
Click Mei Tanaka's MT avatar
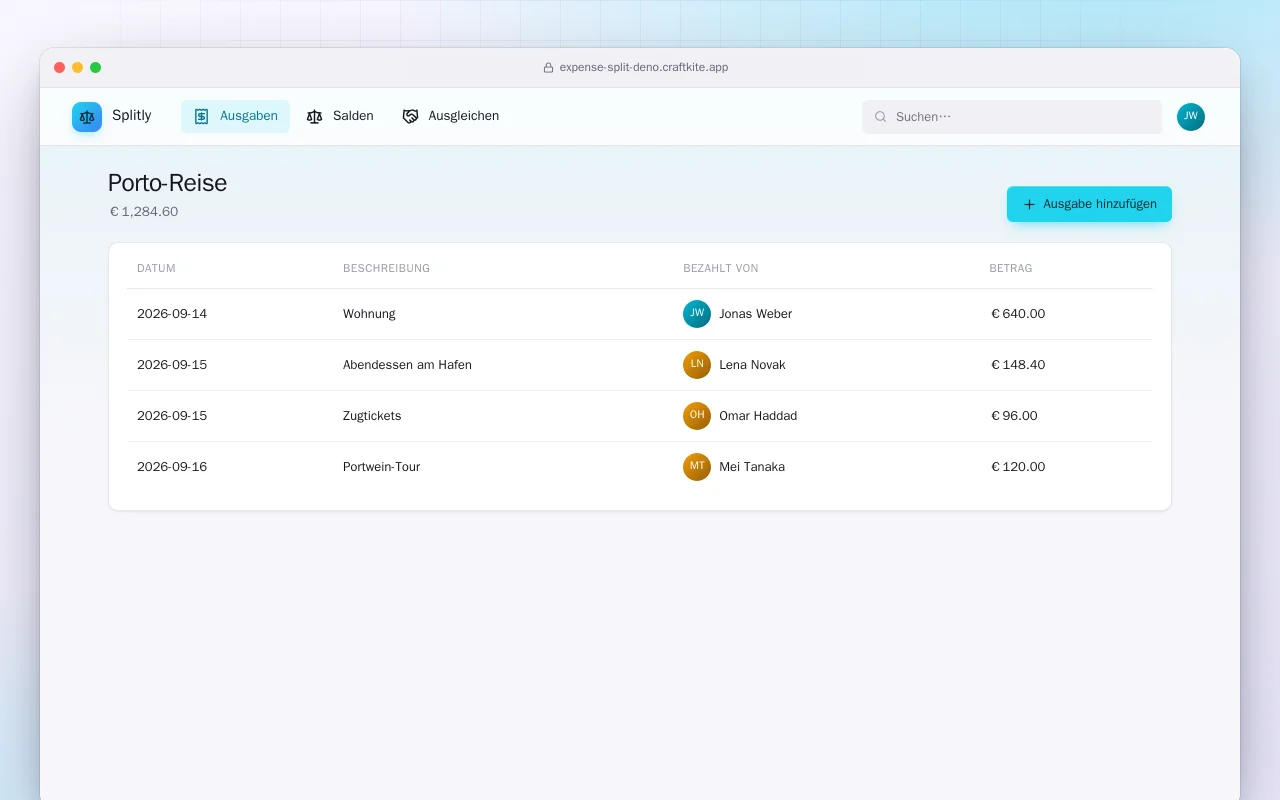click(x=697, y=467)
